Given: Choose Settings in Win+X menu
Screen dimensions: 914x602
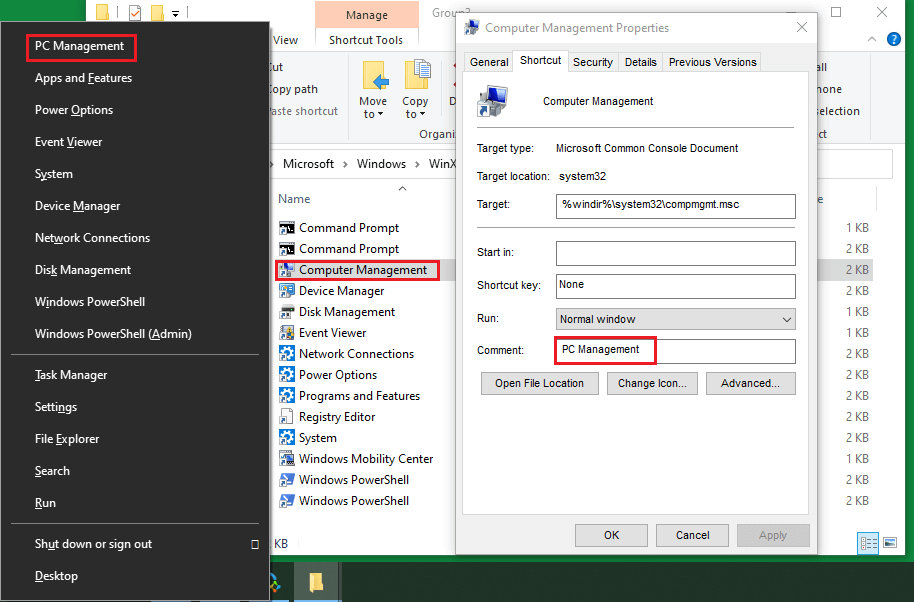Looking at the screenshot, I should click(x=56, y=407).
